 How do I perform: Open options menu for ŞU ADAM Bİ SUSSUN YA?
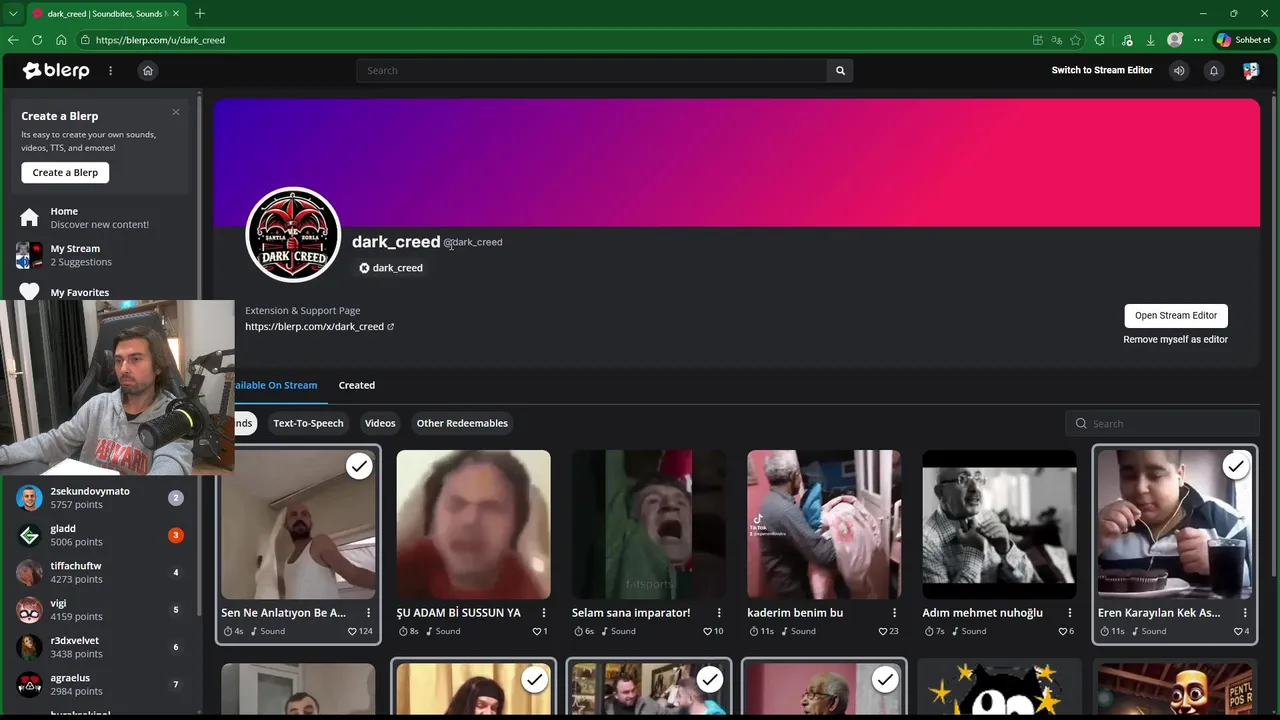click(x=544, y=613)
